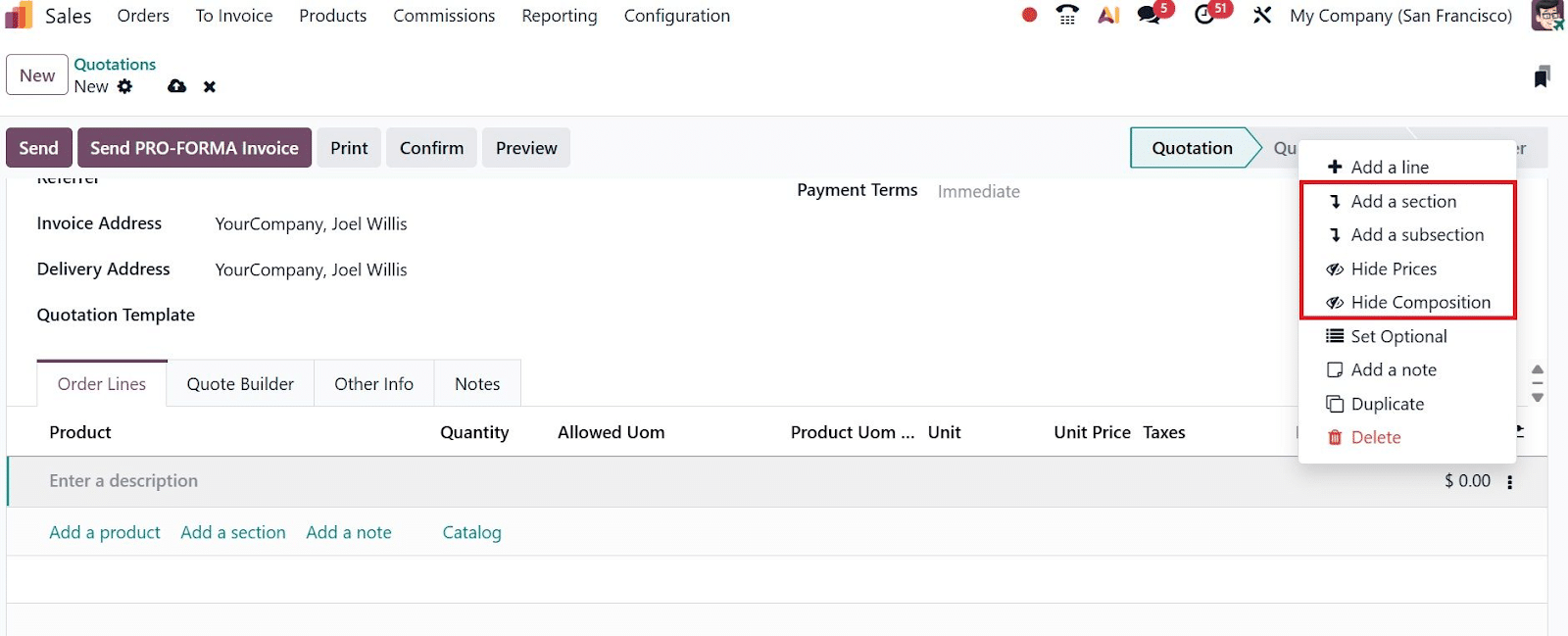1568x636 pixels.
Task: Click the scroll down arrow at right edge
Action: 1538,397
